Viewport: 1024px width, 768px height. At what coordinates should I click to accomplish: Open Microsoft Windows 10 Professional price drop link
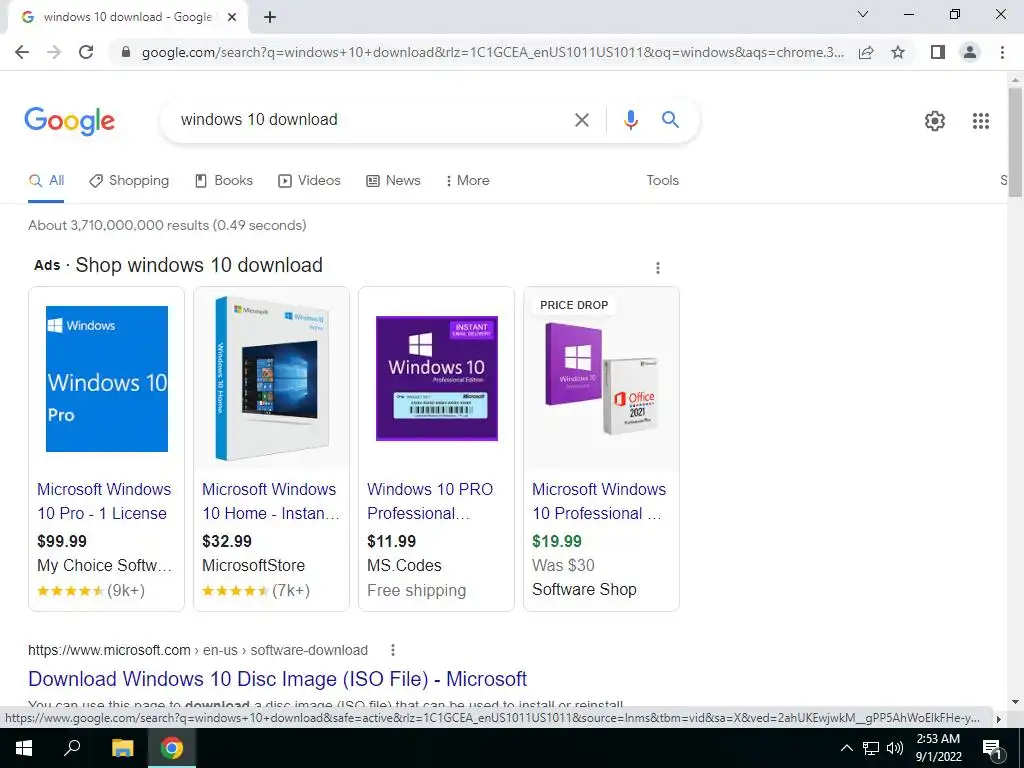[599, 501]
